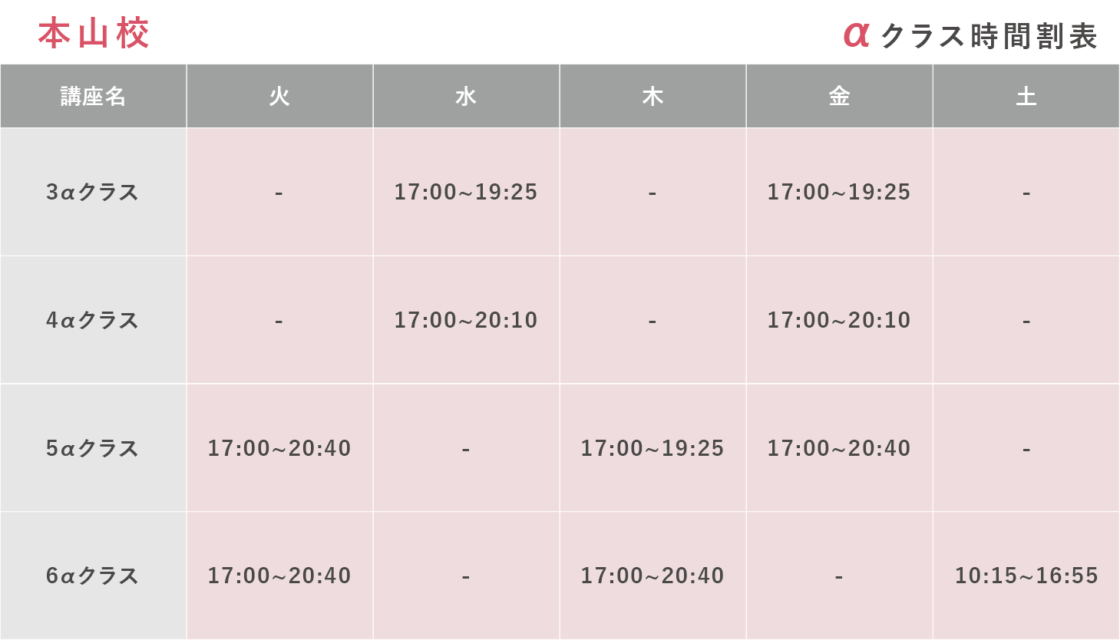The width and height of the screenshot is (1120, 640).
Task: Select the 講座名 column header
Action: coord(93,96)
